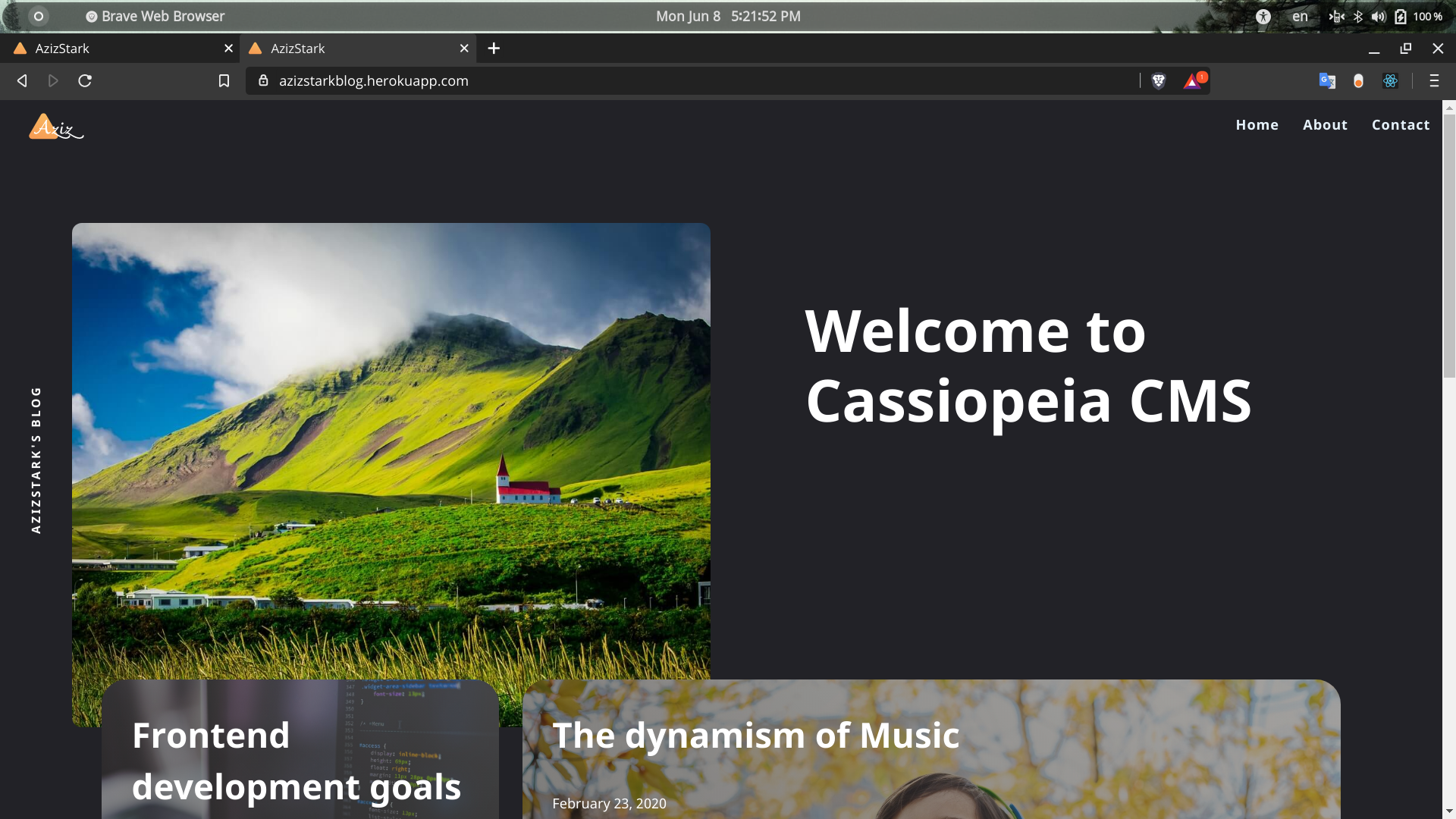
Task: Open the Brave Shields lion icon
Action: click(1159, 80)
